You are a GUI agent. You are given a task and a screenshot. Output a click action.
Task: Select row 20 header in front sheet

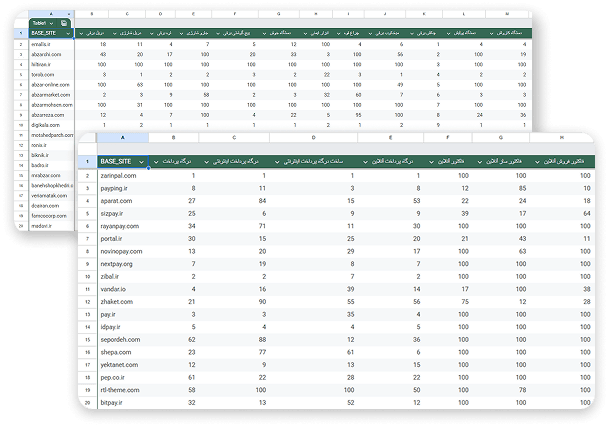[87, 403]
